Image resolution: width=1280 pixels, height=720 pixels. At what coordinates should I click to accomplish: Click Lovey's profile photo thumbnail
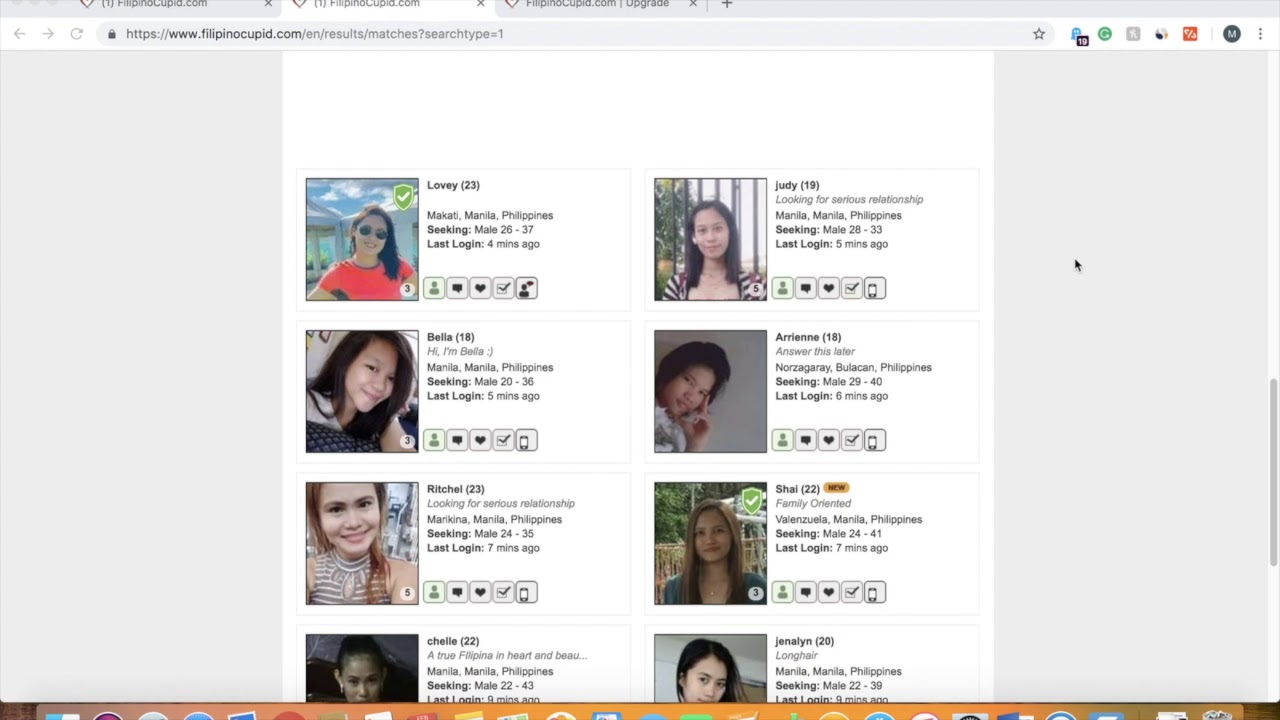(x=362, y=239)
